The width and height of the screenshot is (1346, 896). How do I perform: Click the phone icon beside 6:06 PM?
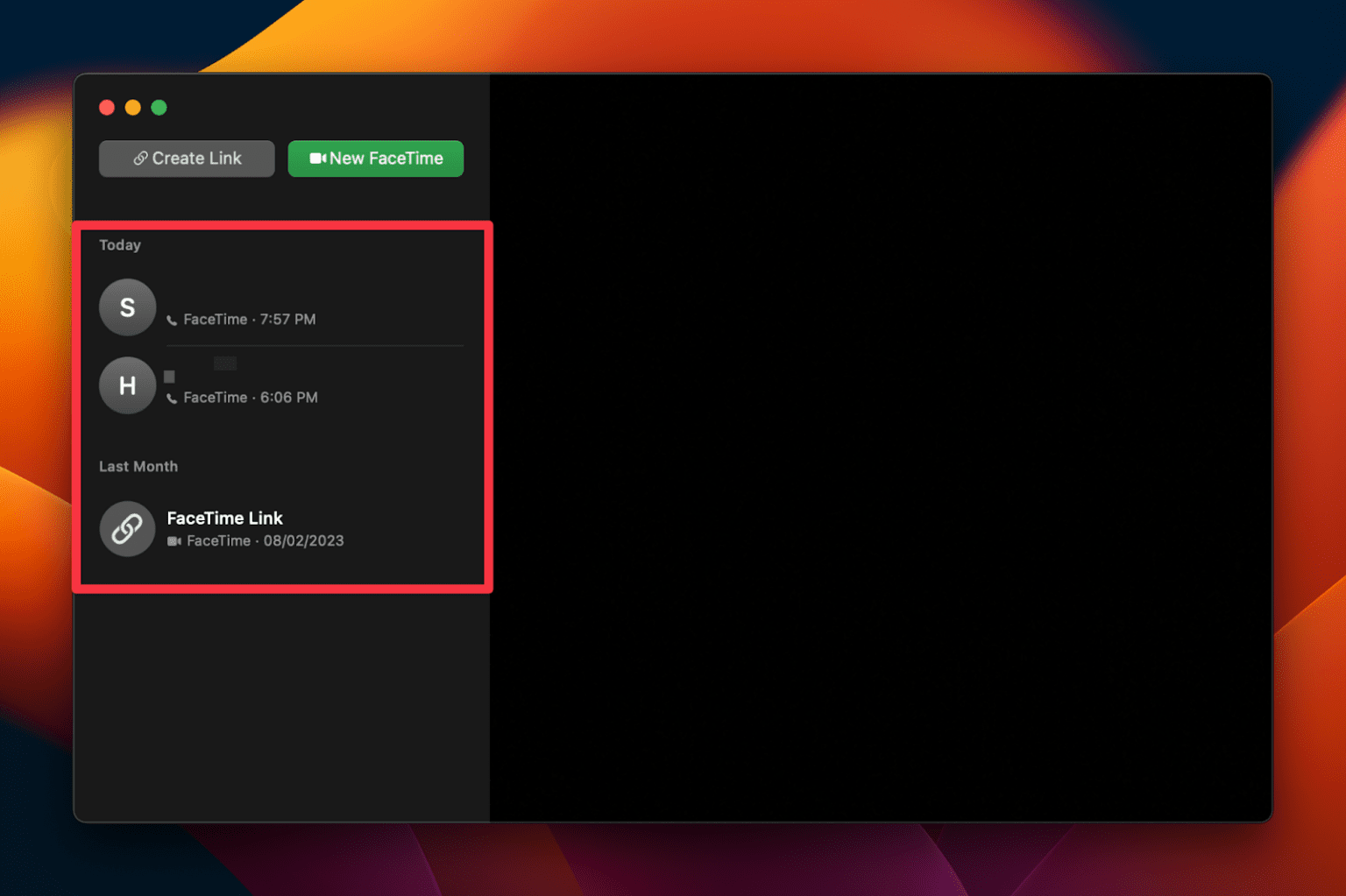[172, 399]
